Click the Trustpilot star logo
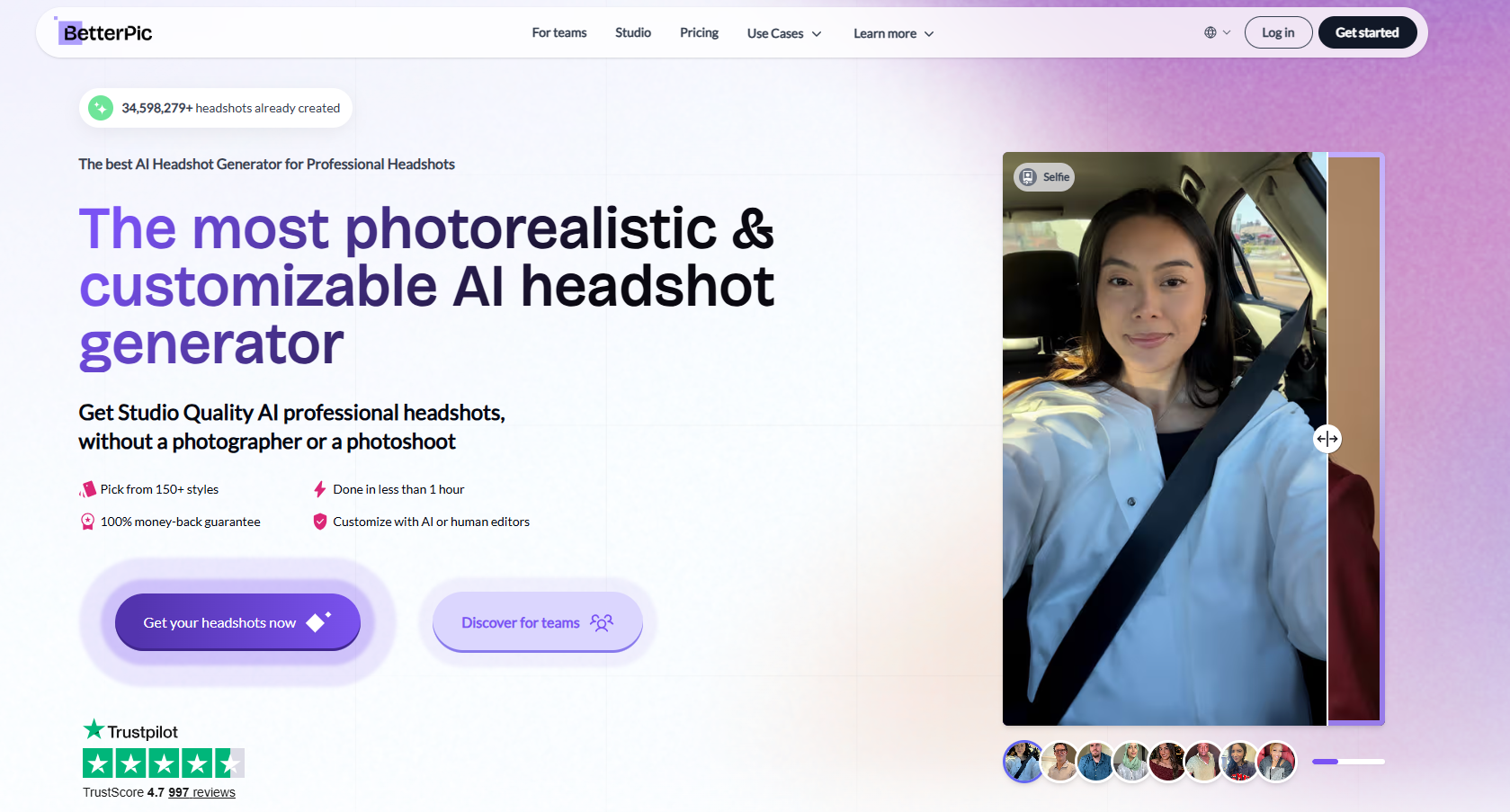The image size is (1510, 812). click(94, 729)
